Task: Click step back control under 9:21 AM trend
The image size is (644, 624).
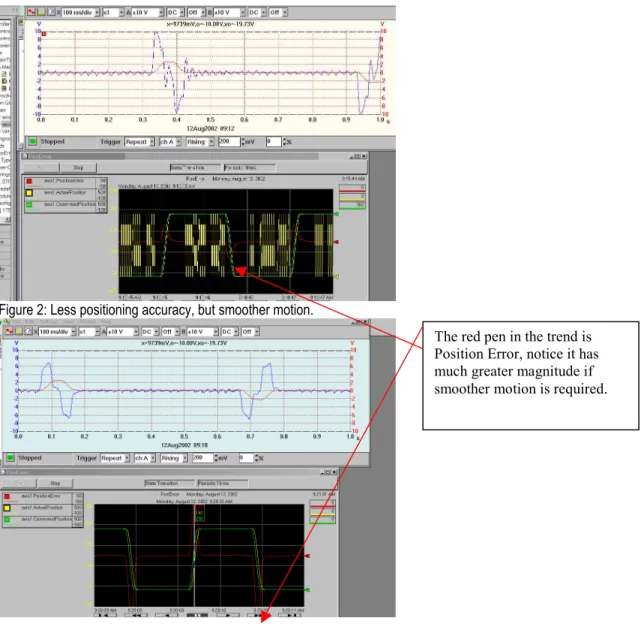Action: 166,615
